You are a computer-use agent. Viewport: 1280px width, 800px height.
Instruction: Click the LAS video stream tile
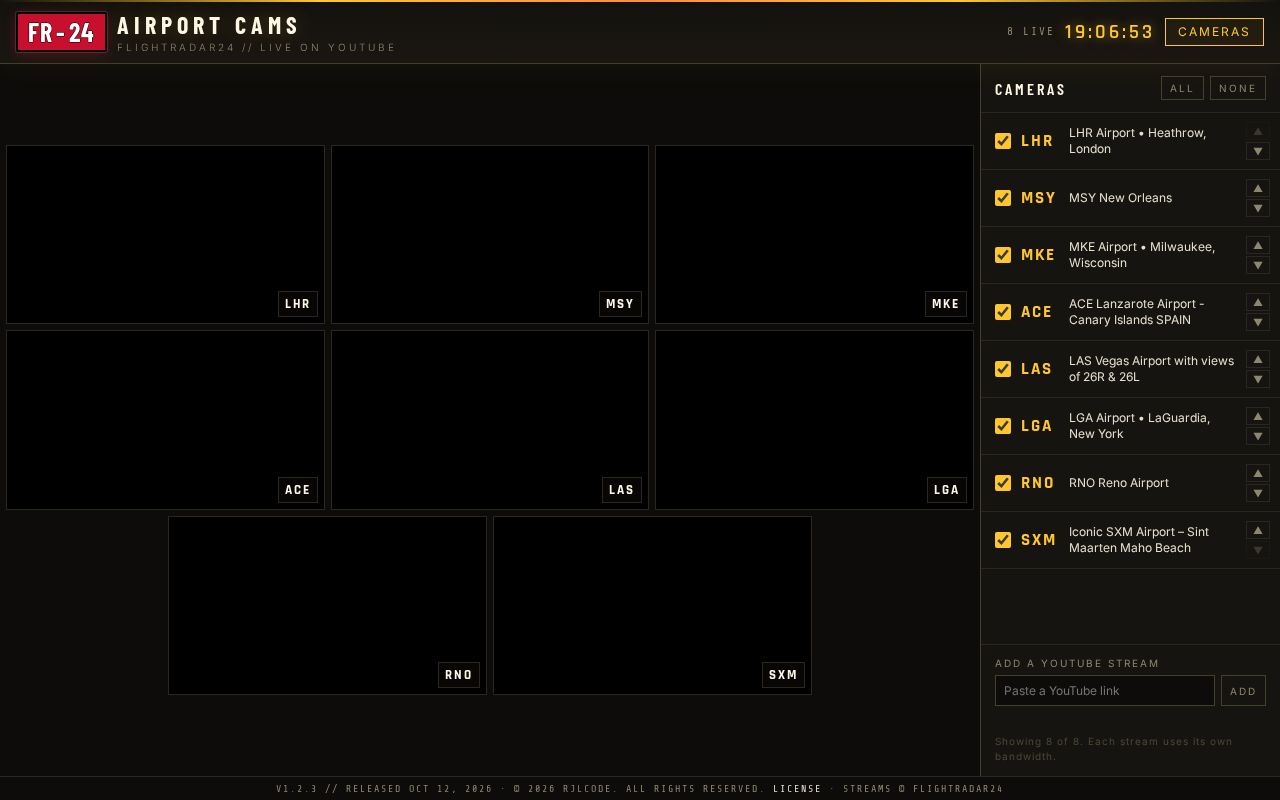coord(490,420)
